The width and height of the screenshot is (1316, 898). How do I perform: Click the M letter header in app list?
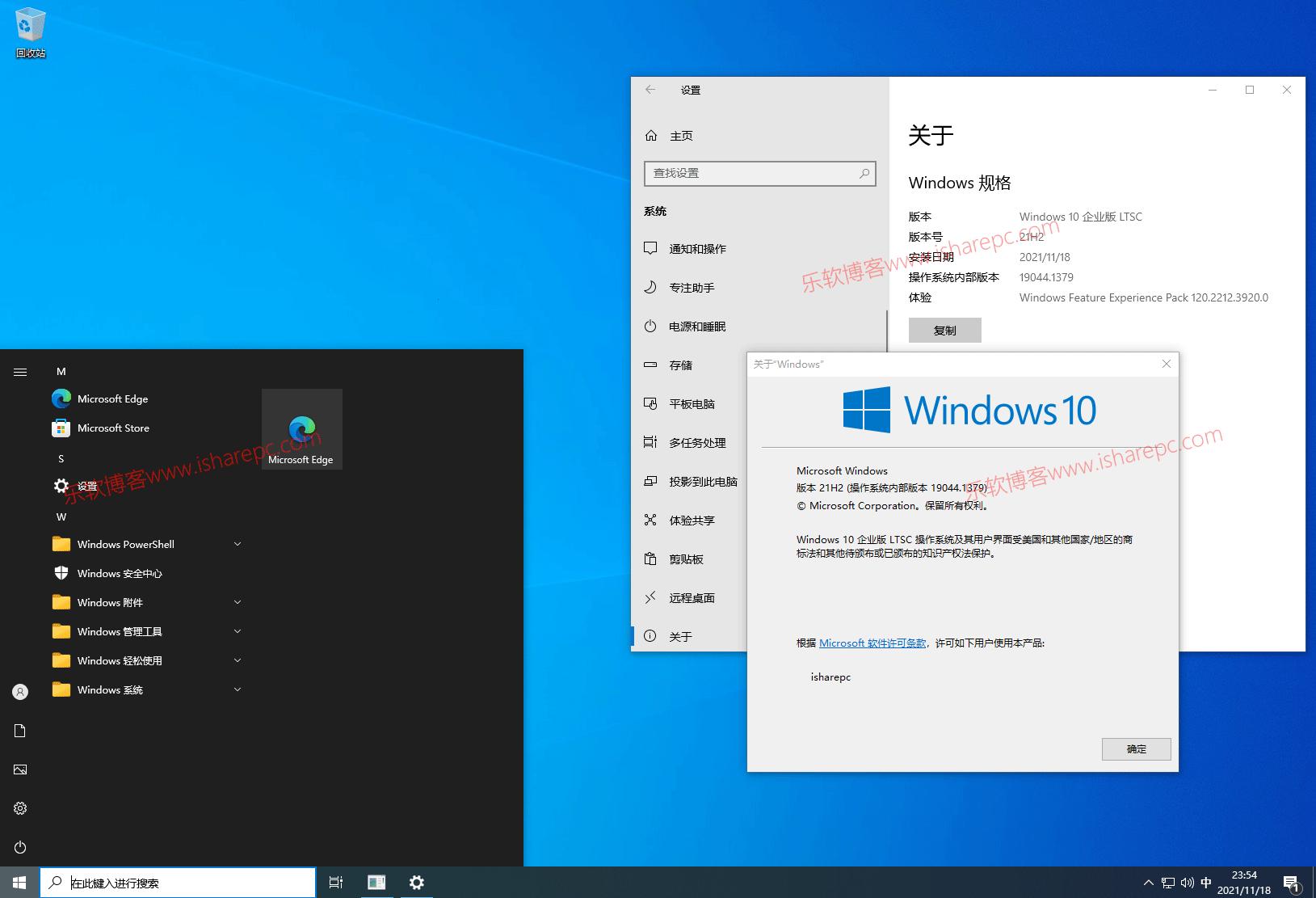(x=61, y=372)
